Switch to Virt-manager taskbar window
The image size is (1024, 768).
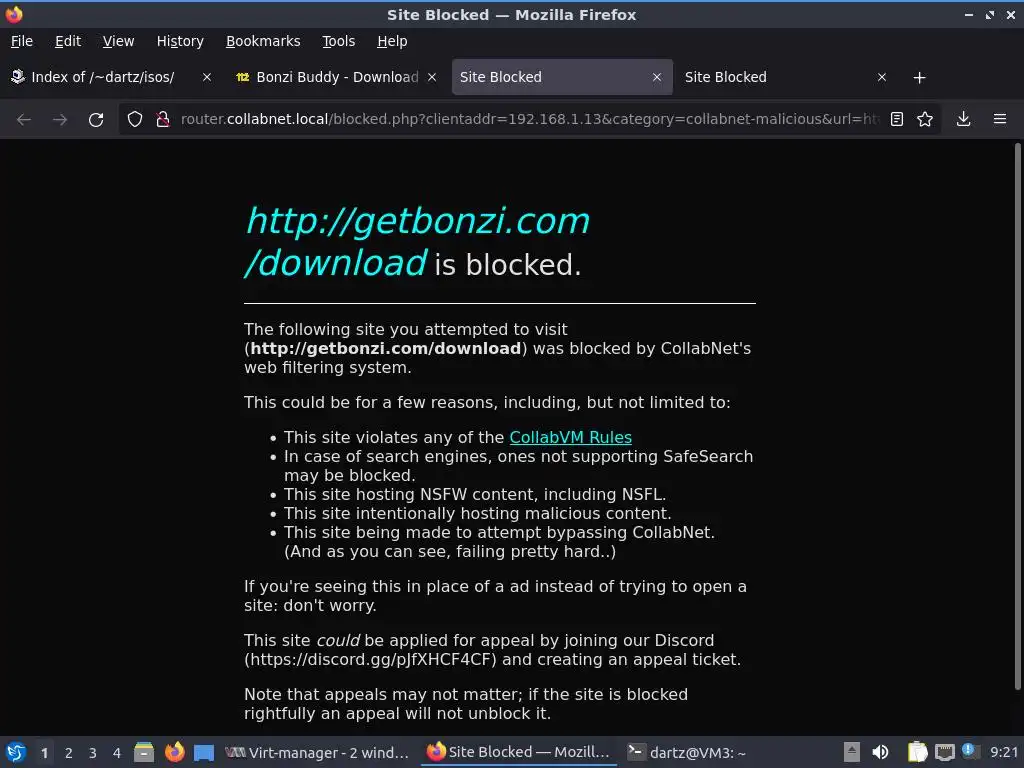[318, 752]
